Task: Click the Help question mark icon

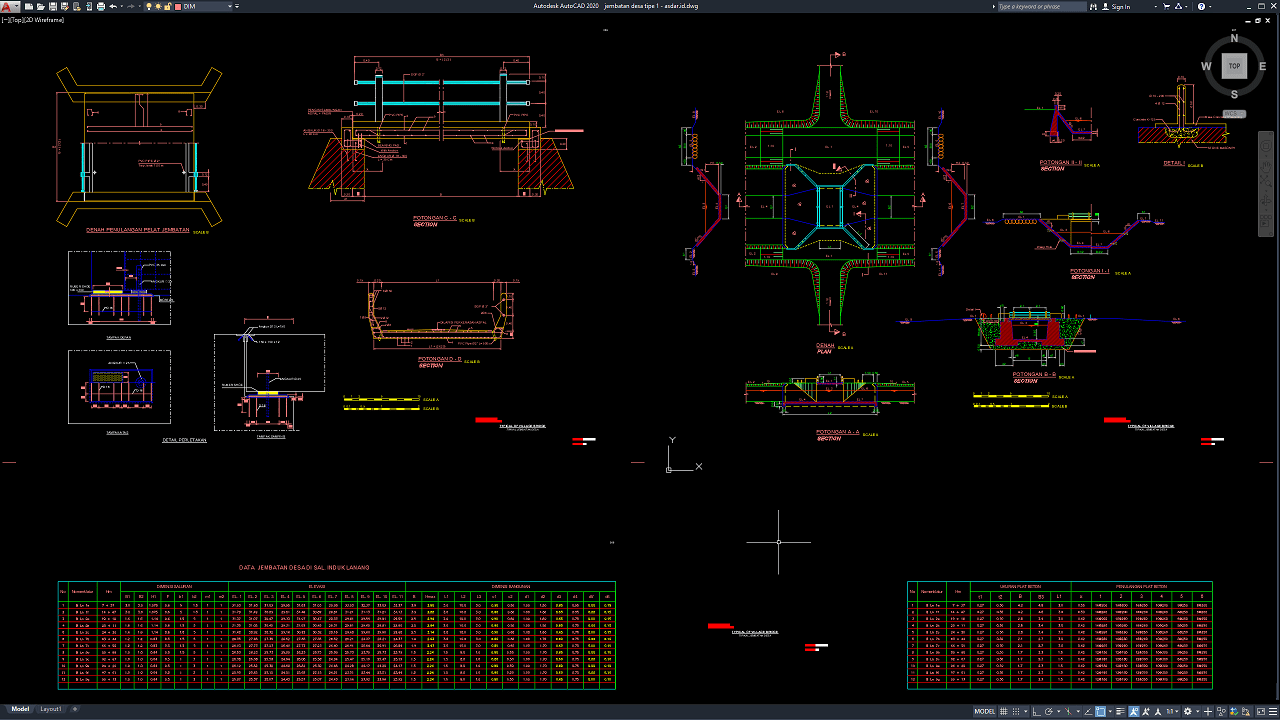Action: coord(1201,6)
